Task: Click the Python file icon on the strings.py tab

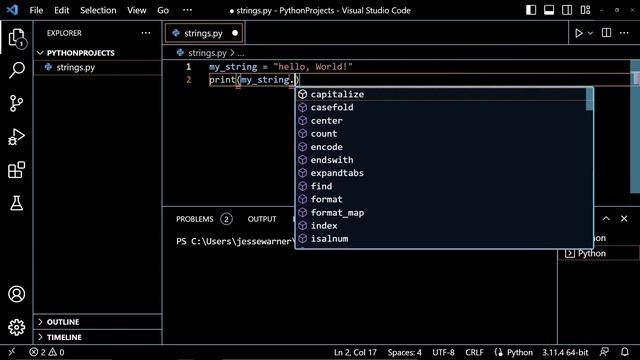Action: tap(176, 33)
